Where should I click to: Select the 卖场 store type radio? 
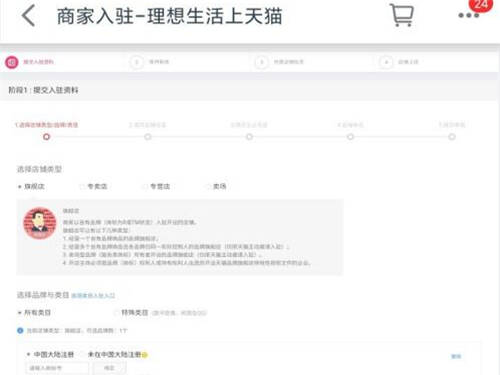click(x=208, y=186)
